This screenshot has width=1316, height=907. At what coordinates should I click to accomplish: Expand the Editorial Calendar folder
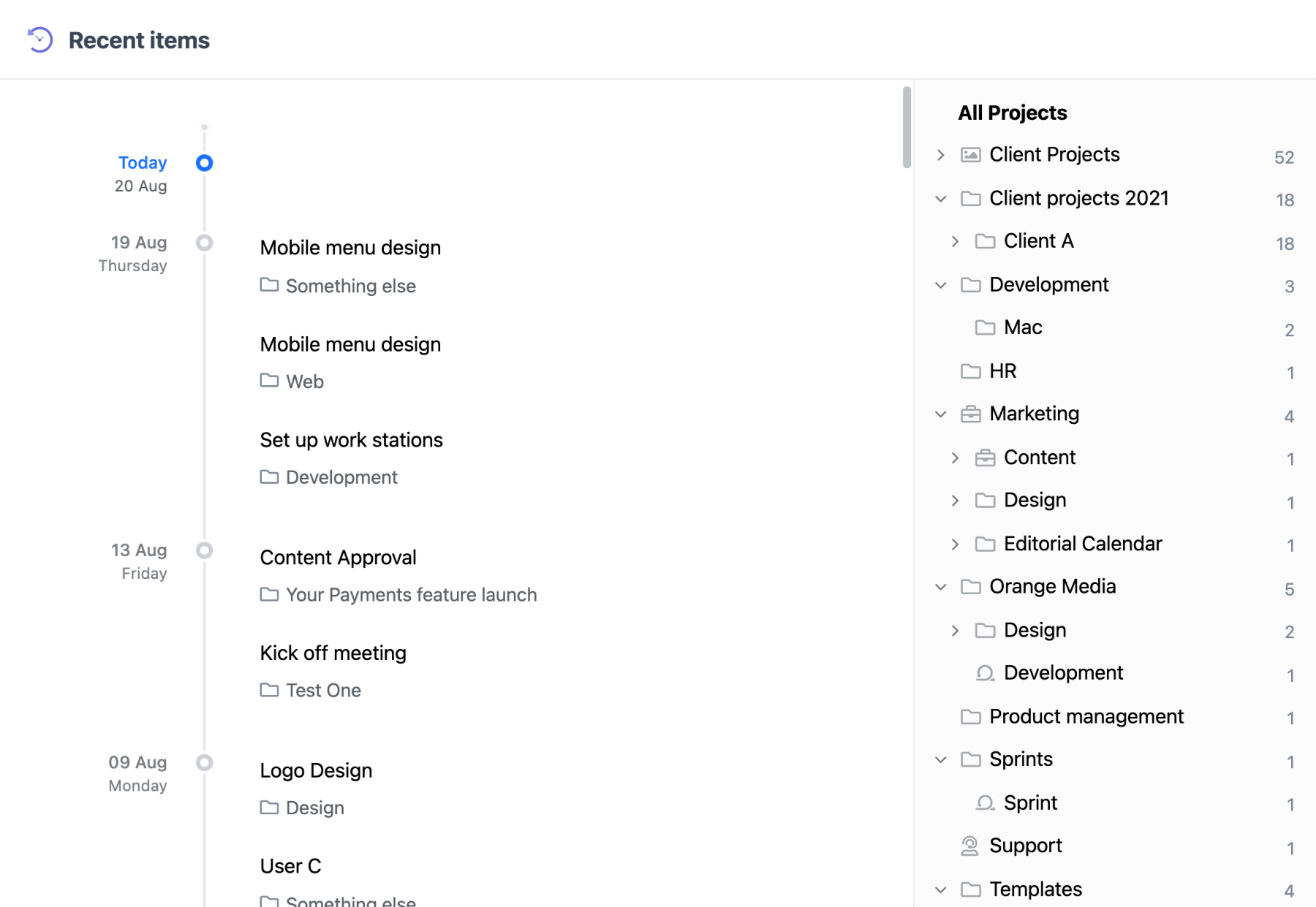[x=955, y=544]
